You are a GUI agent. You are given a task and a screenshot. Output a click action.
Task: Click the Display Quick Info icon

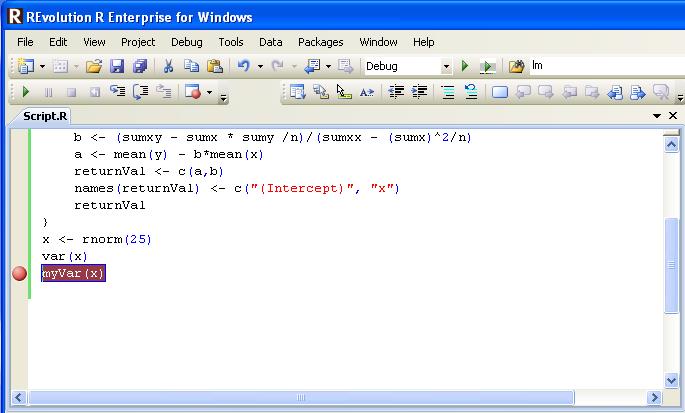point(344,92)
